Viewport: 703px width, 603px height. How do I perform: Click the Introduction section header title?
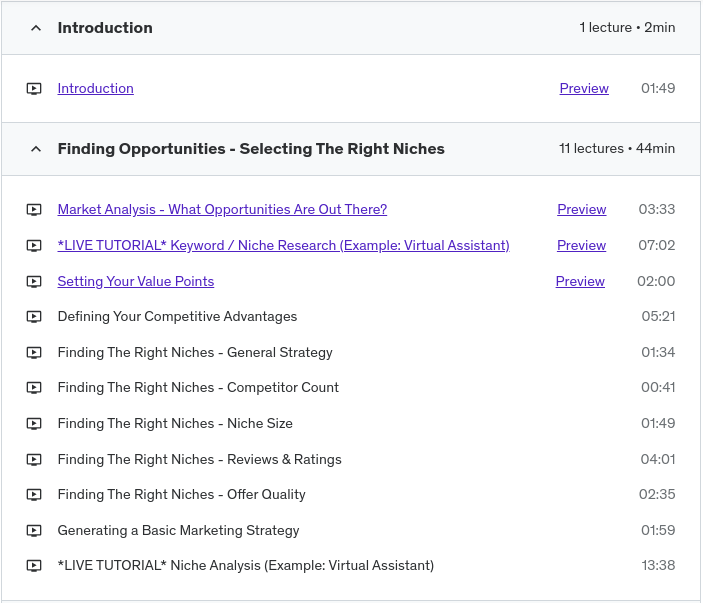pyautogui.click(x=105, y=28)
